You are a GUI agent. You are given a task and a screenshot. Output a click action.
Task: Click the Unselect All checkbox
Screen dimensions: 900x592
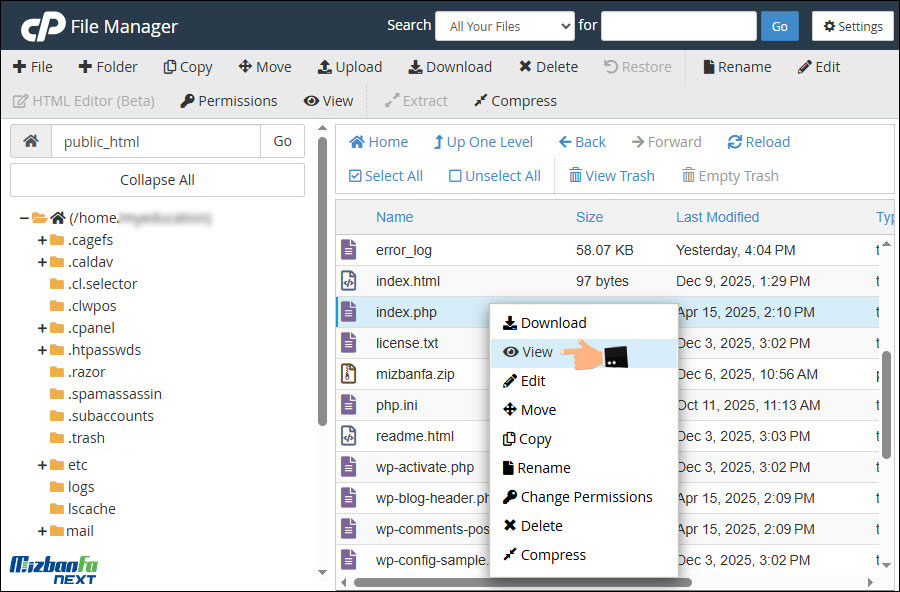[455, 176]
